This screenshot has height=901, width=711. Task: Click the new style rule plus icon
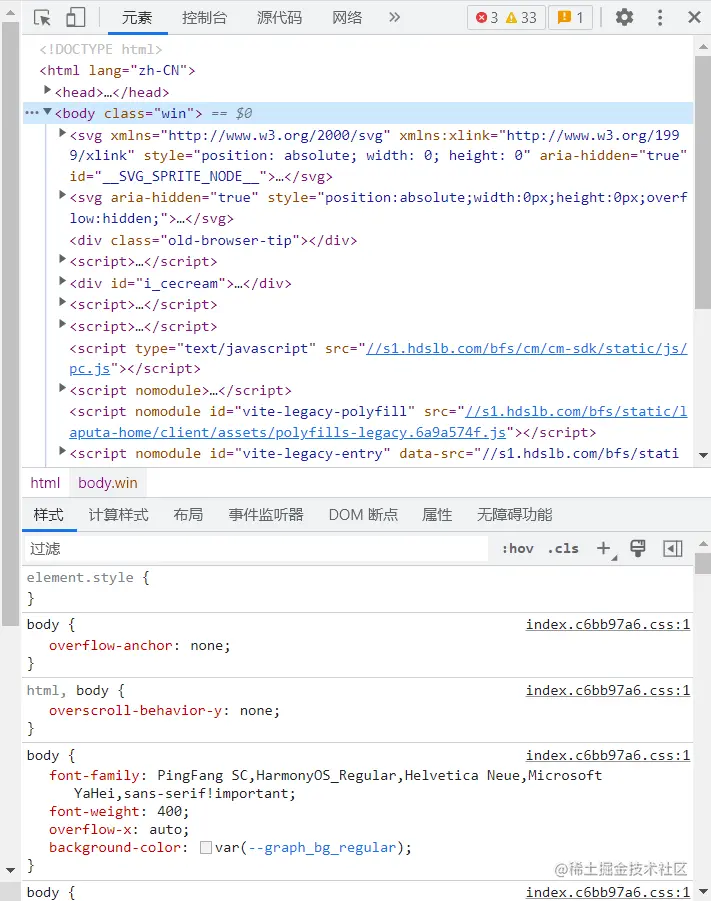tap(604, 548)
